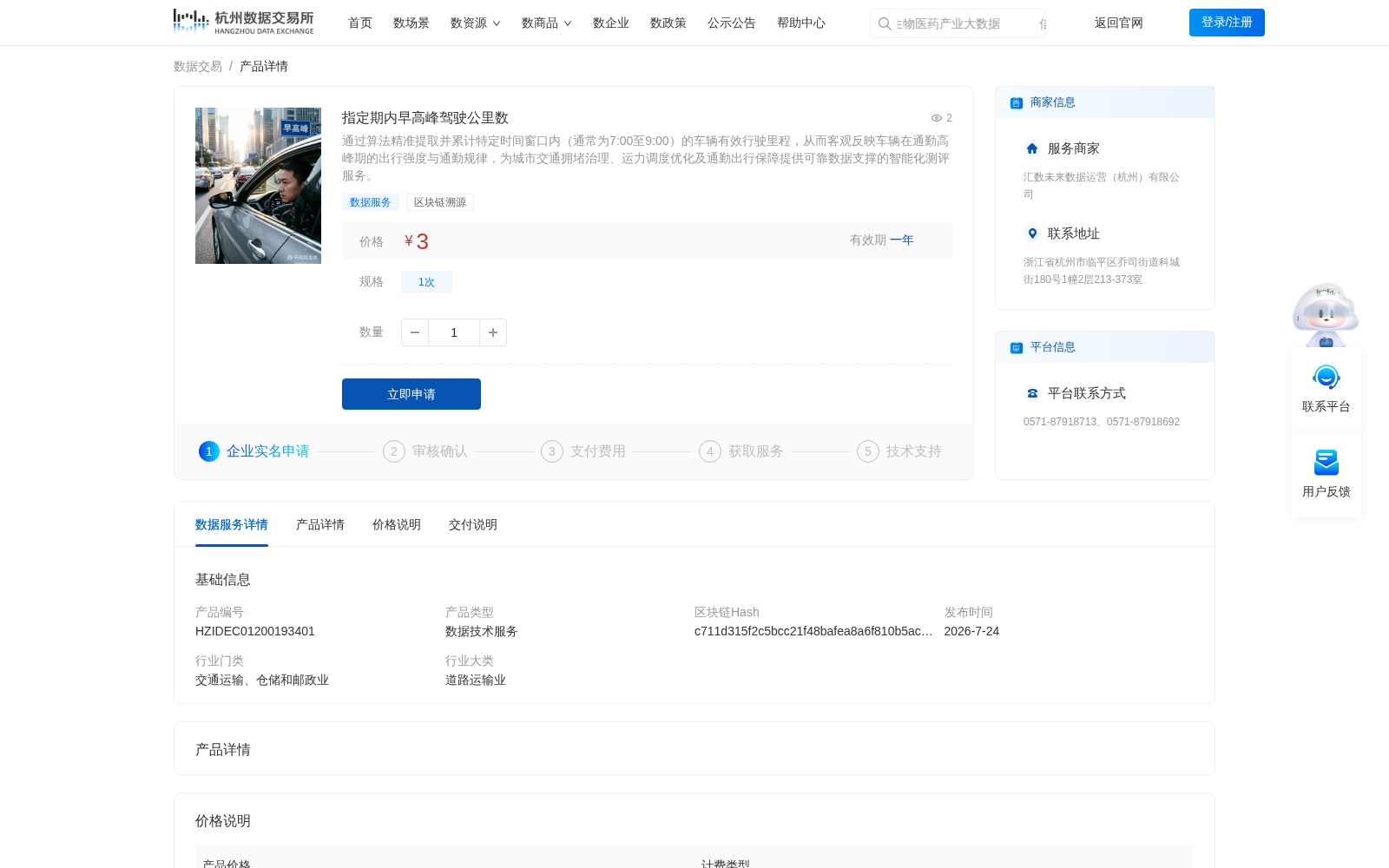
Task: Expand the 数商品 dropdown menu
Action: 546,23
